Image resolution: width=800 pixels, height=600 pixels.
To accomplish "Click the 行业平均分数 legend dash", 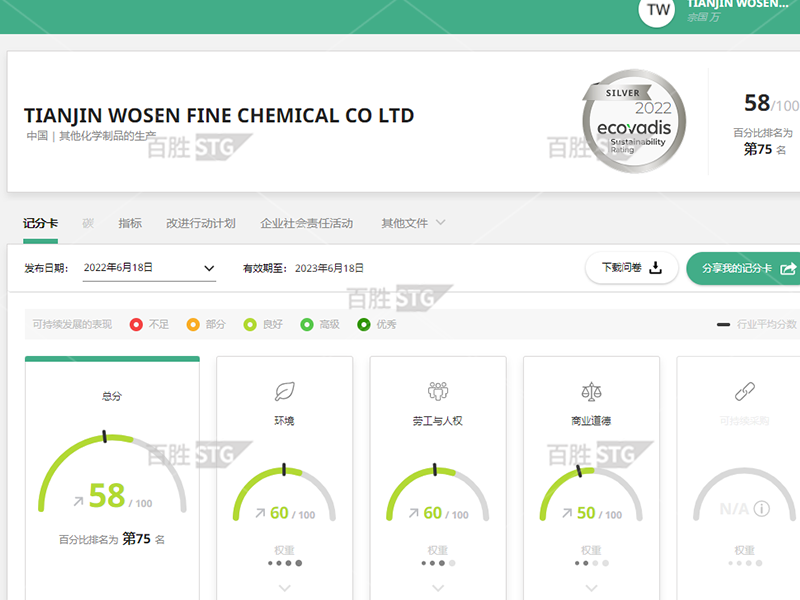I will click(x=723, y=324).
